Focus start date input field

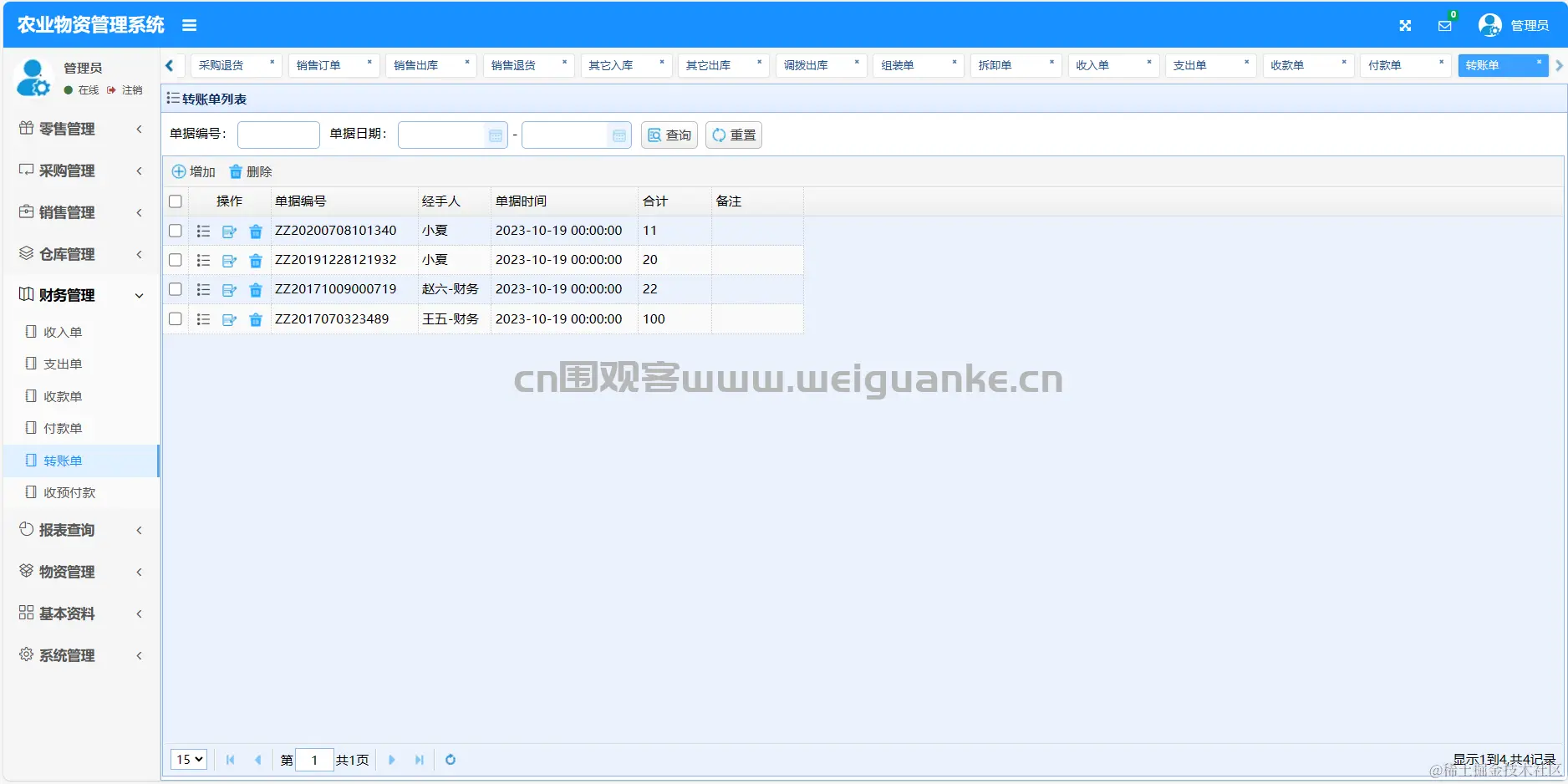coord(441,135)
